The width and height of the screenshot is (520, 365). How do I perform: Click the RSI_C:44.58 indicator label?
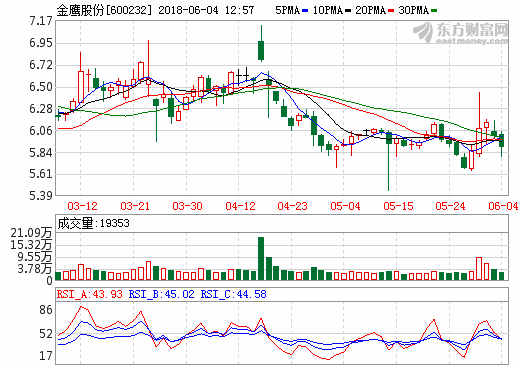233,294
